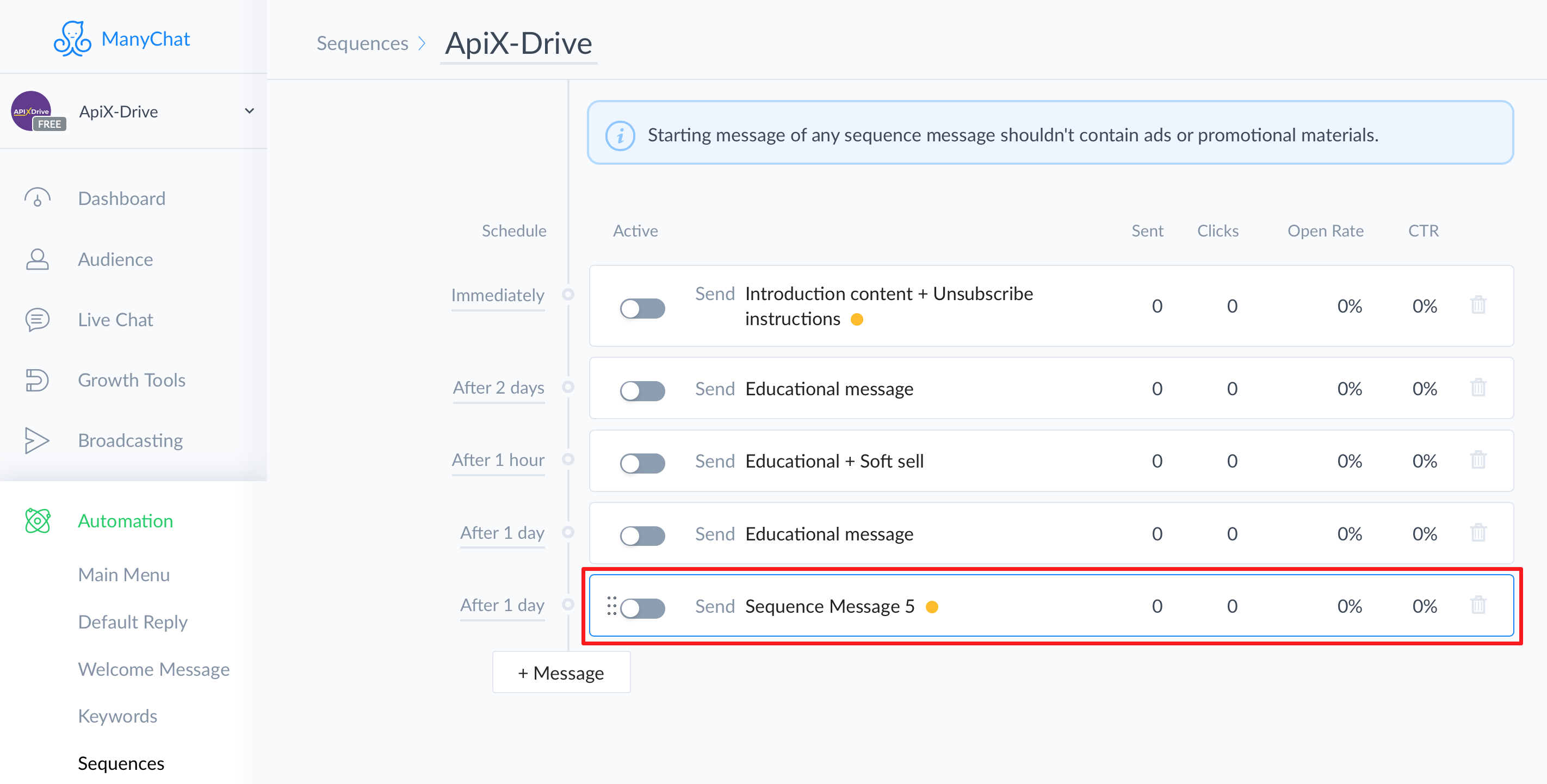Open Keywords under Automation

(x=117, y=716)
